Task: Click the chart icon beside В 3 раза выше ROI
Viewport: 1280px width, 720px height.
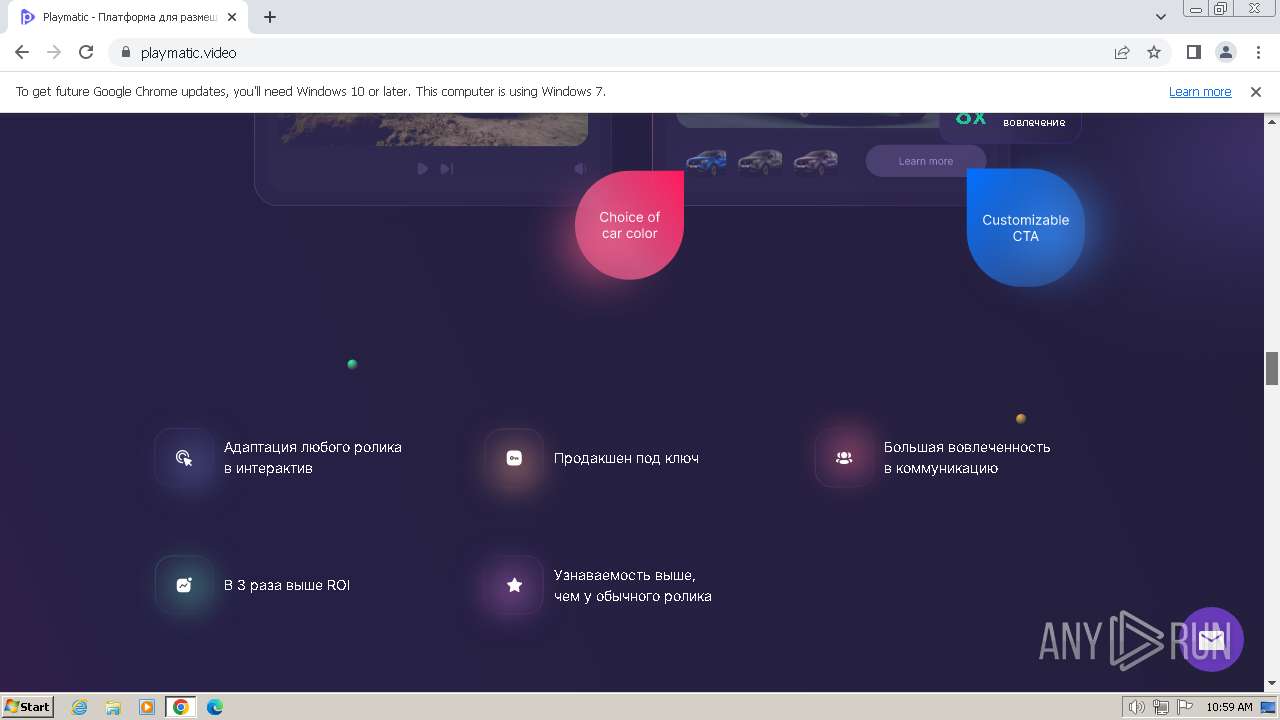Action: tap(184, 585)
